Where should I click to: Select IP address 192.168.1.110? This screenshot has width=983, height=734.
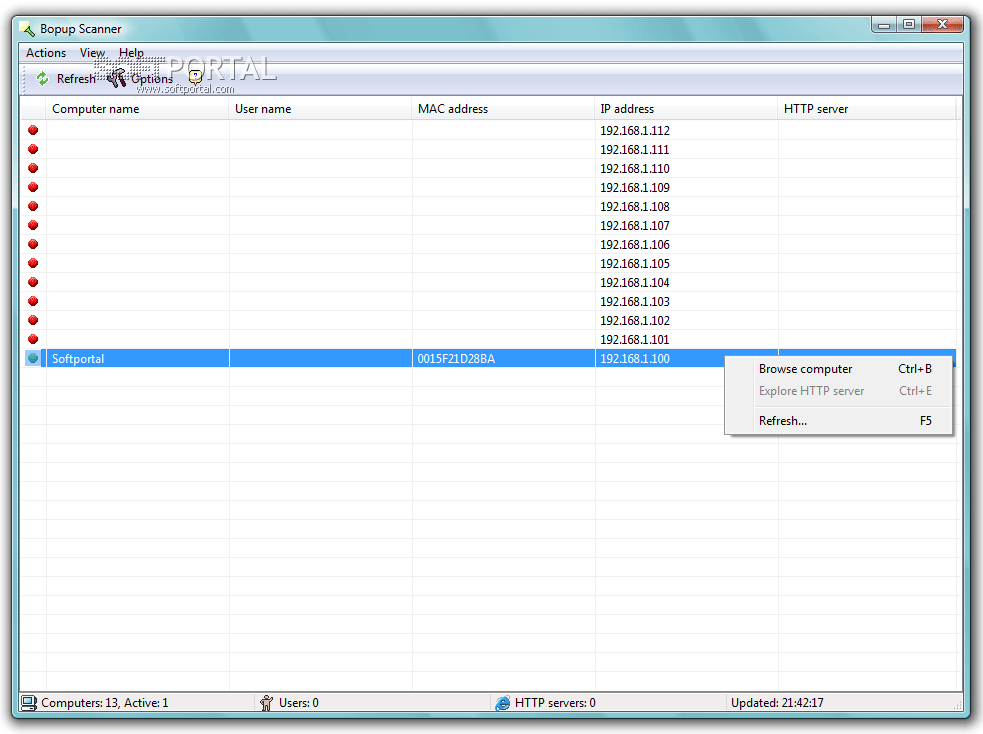pyautogui.click(x=635, y=169)
